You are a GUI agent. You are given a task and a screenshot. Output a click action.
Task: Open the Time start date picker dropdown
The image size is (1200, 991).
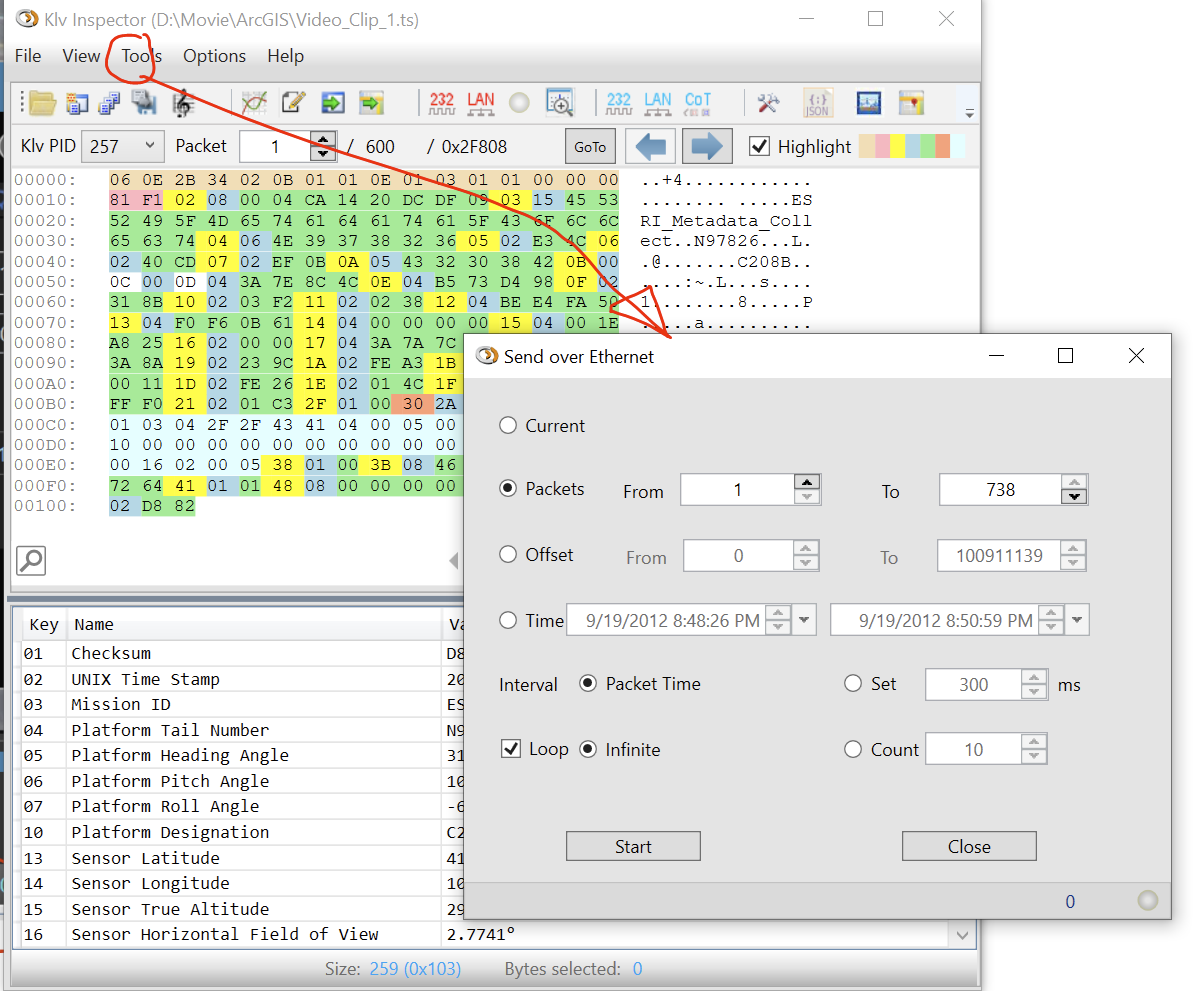click(805, 619)
